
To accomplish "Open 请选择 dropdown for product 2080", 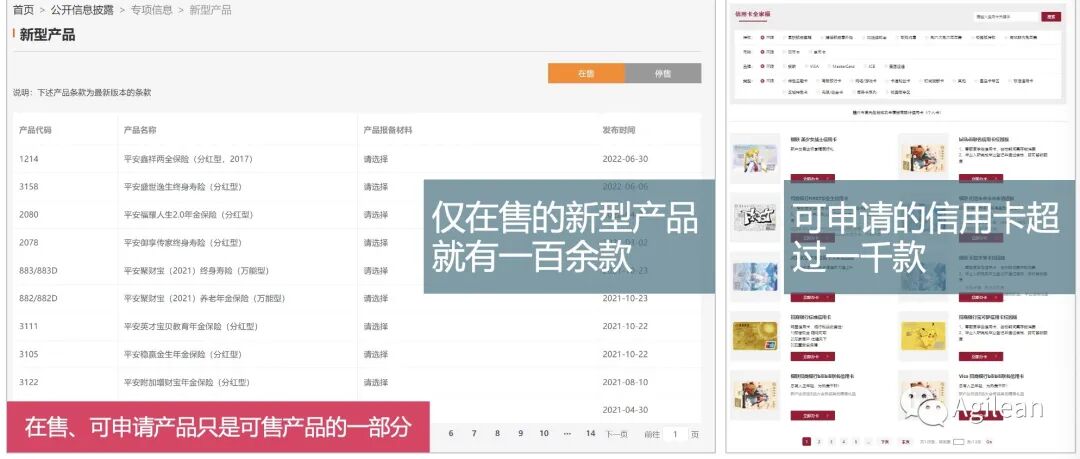I will (x=376, y=215).
